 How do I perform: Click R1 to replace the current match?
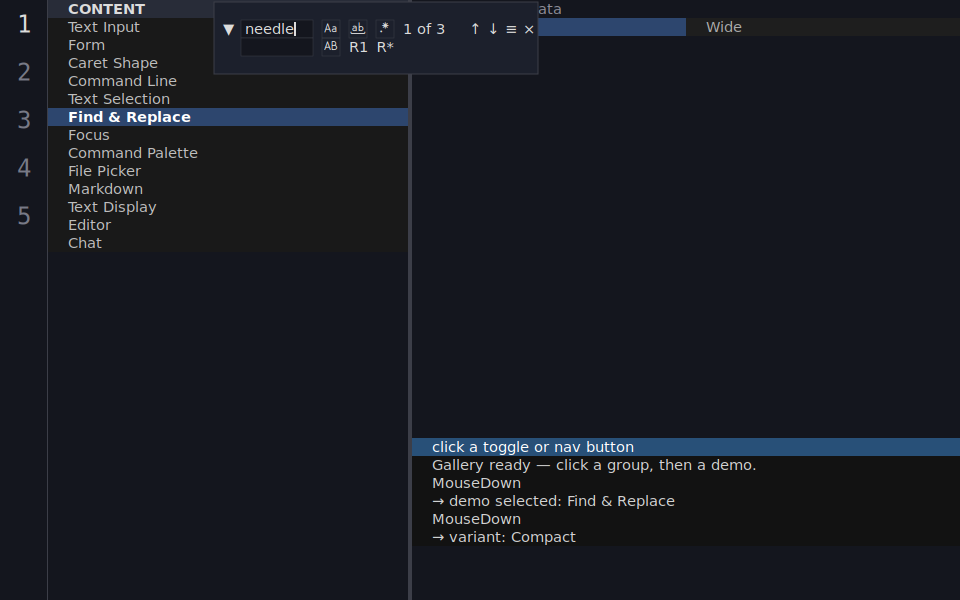(358, 47)
